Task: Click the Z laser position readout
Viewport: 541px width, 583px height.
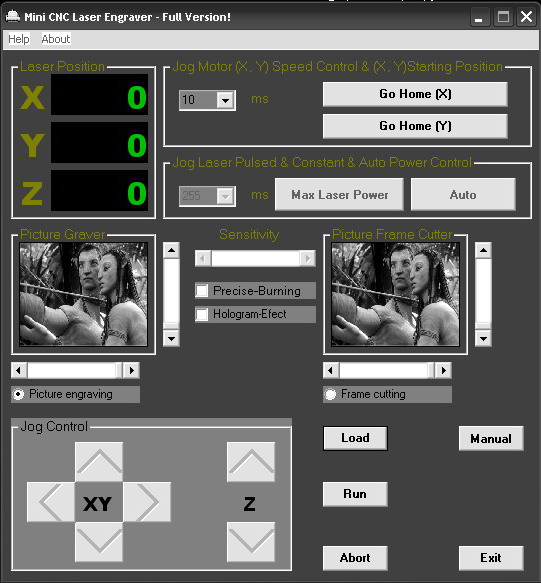Action: (99, 190)
